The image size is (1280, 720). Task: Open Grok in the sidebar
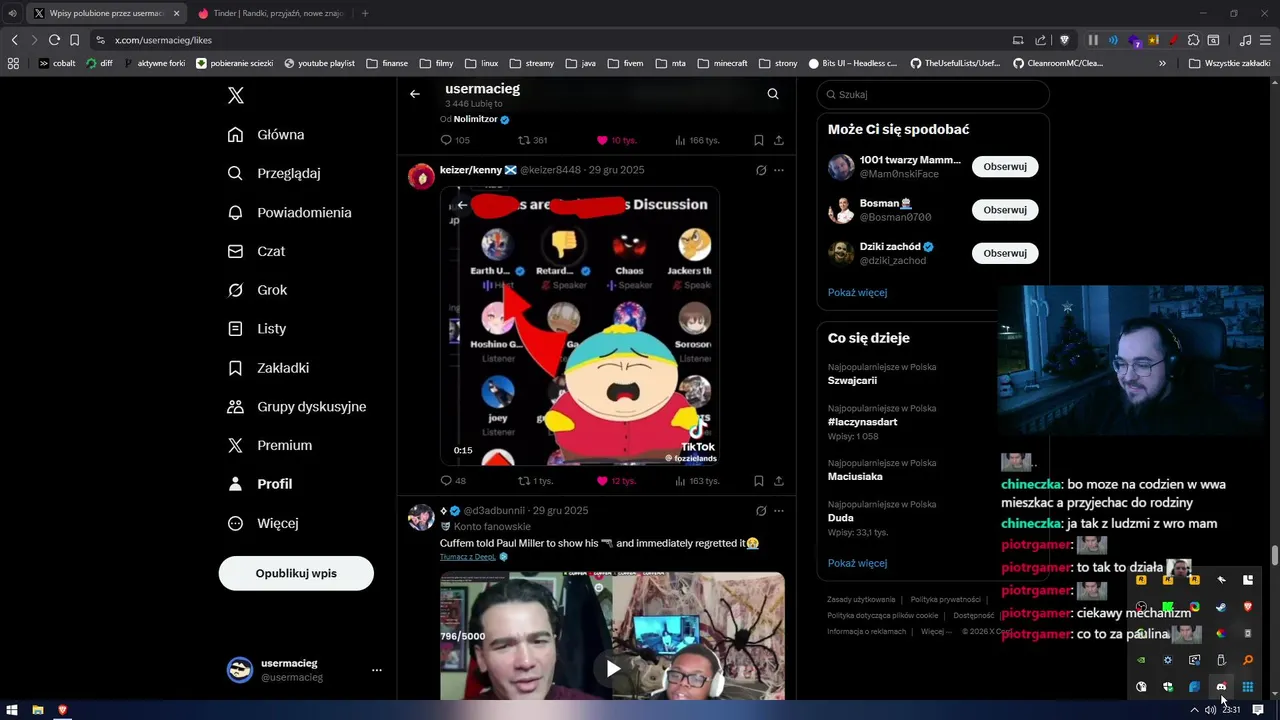(x=257, y=290)
